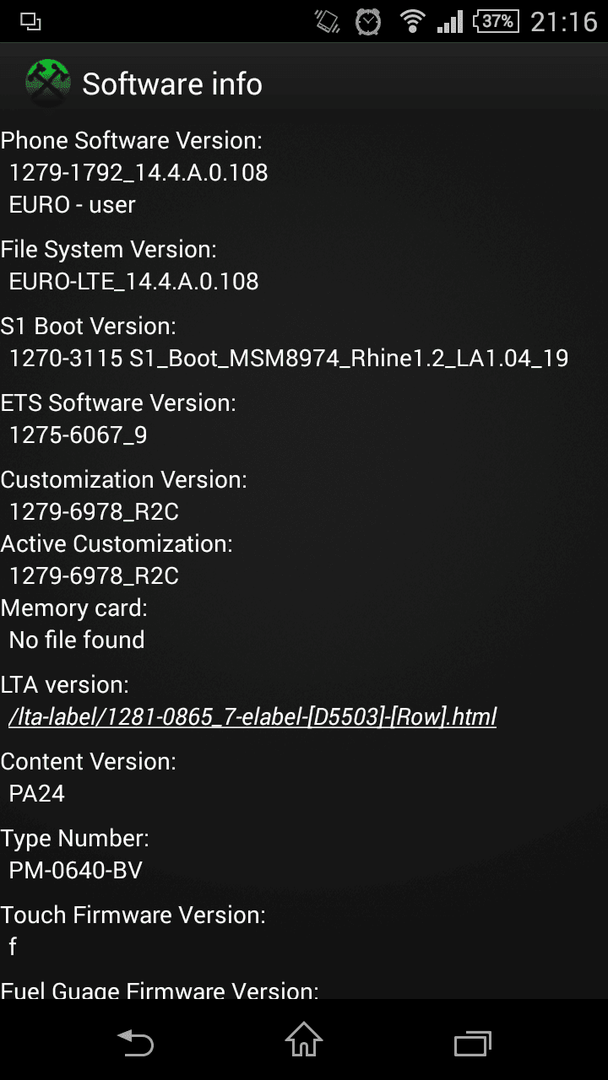This screenshot has height=1080, width=608.
Task: Tap the 21:16 clock in status bar
Action: 564,22
